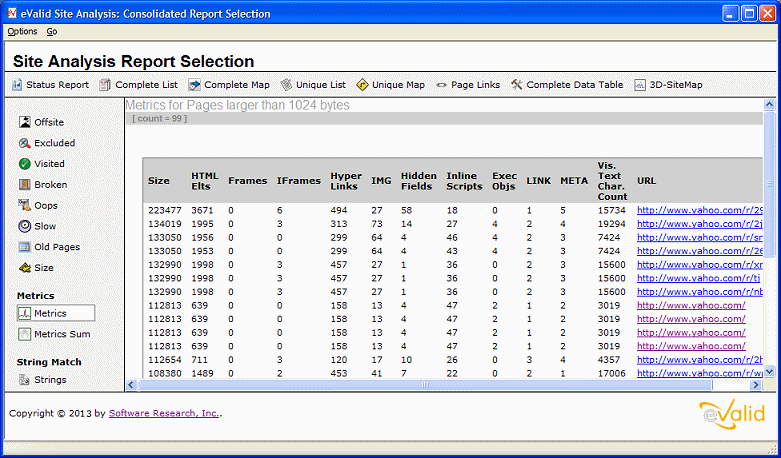Click the Exec Objs column header
This screenshot has width=781, height=458.
[504, 181]
